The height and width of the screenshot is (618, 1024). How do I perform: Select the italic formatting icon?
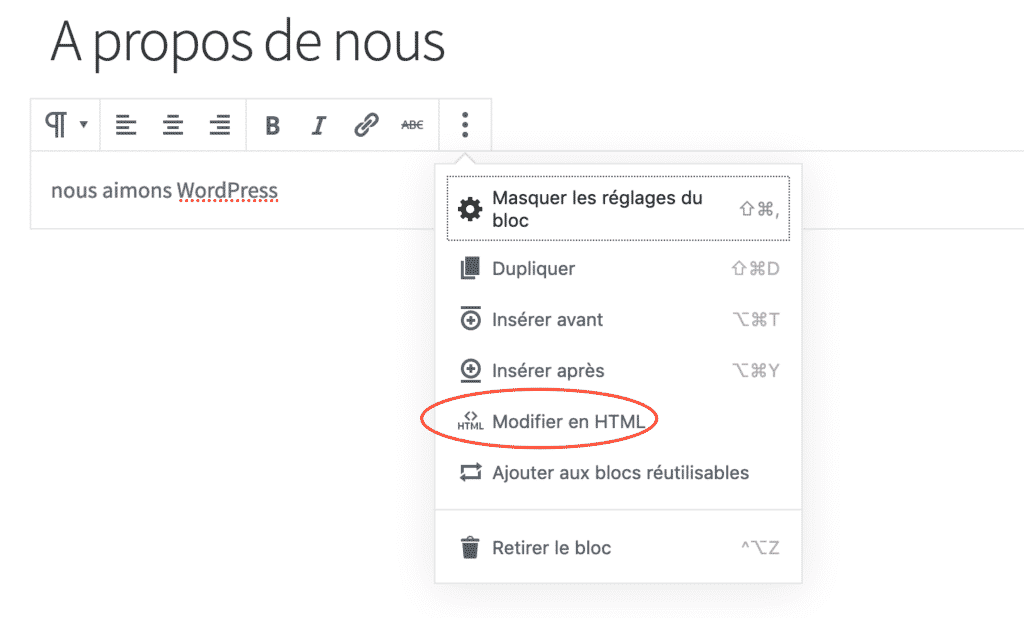pyautogui.click(x=318, y=124)
